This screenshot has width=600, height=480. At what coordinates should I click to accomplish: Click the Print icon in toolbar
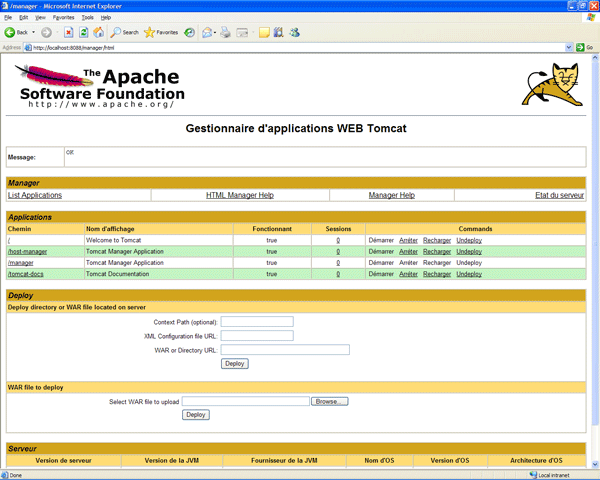tap(226, 32)
